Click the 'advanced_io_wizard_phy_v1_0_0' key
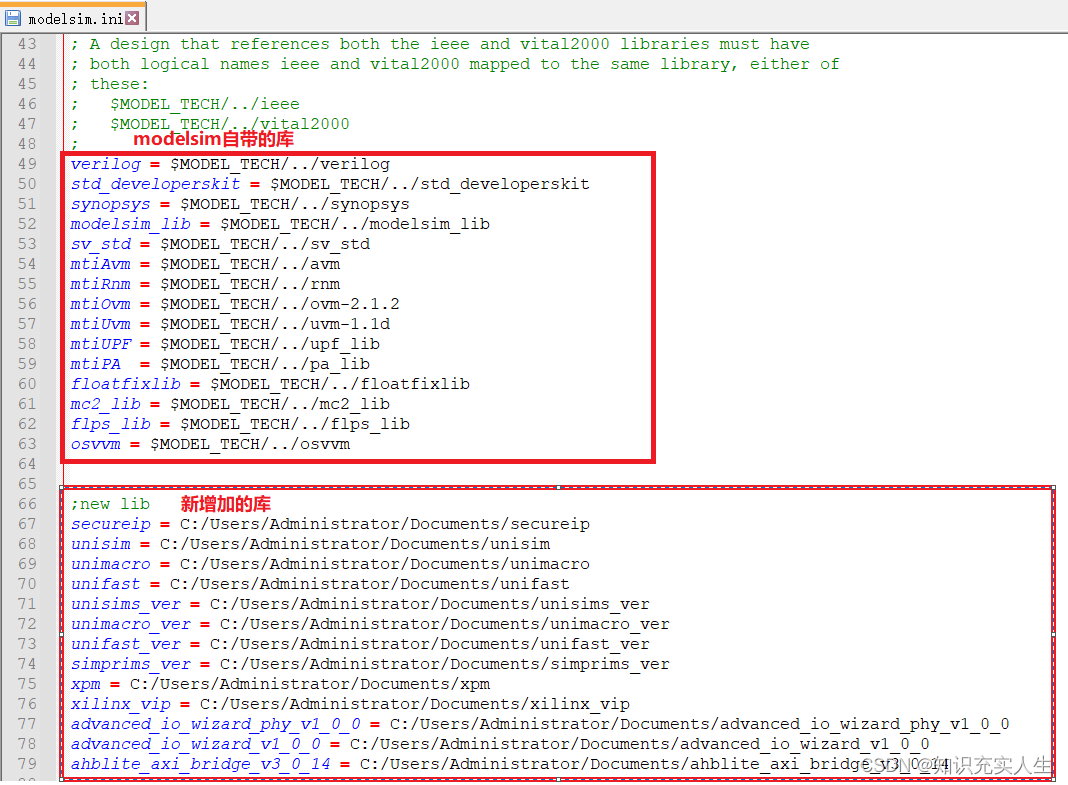Viewport: 1068px width, 785px height. point(215,724)
